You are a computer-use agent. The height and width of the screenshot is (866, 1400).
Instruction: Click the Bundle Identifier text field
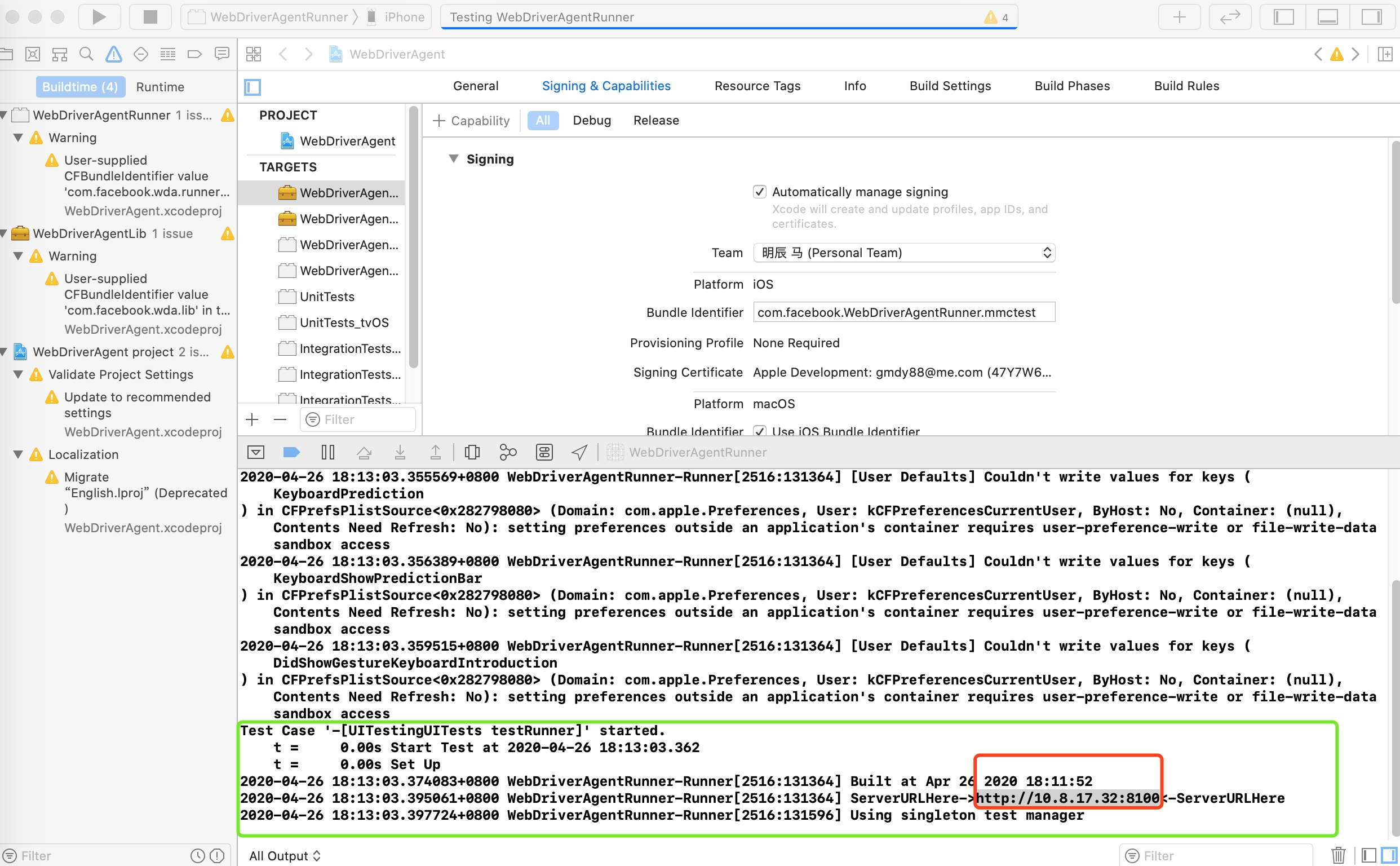pos(903,312)
